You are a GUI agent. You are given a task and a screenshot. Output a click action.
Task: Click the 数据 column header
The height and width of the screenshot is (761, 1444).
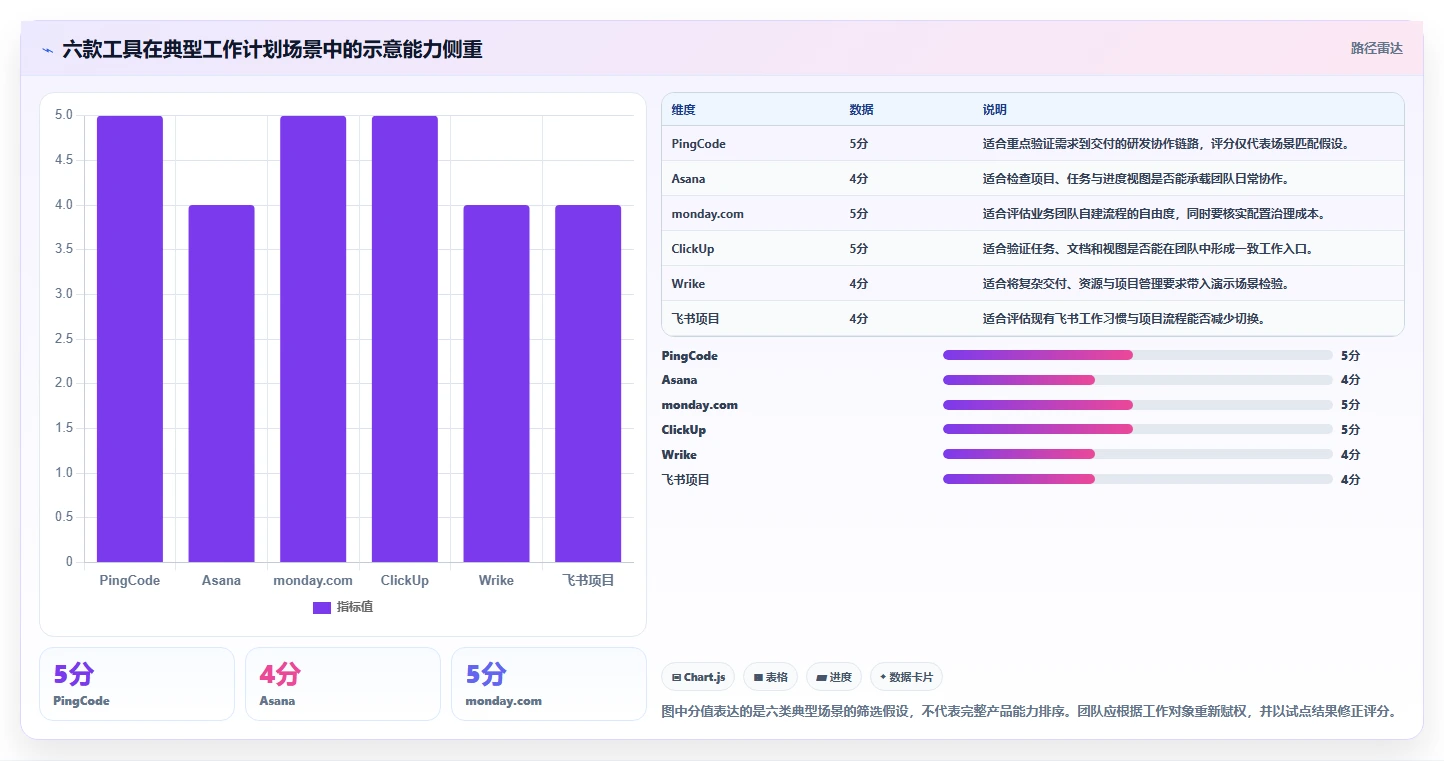tap(862, 110)
